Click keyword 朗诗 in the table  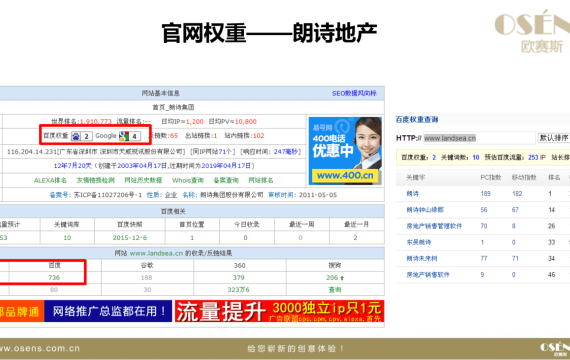412,194
